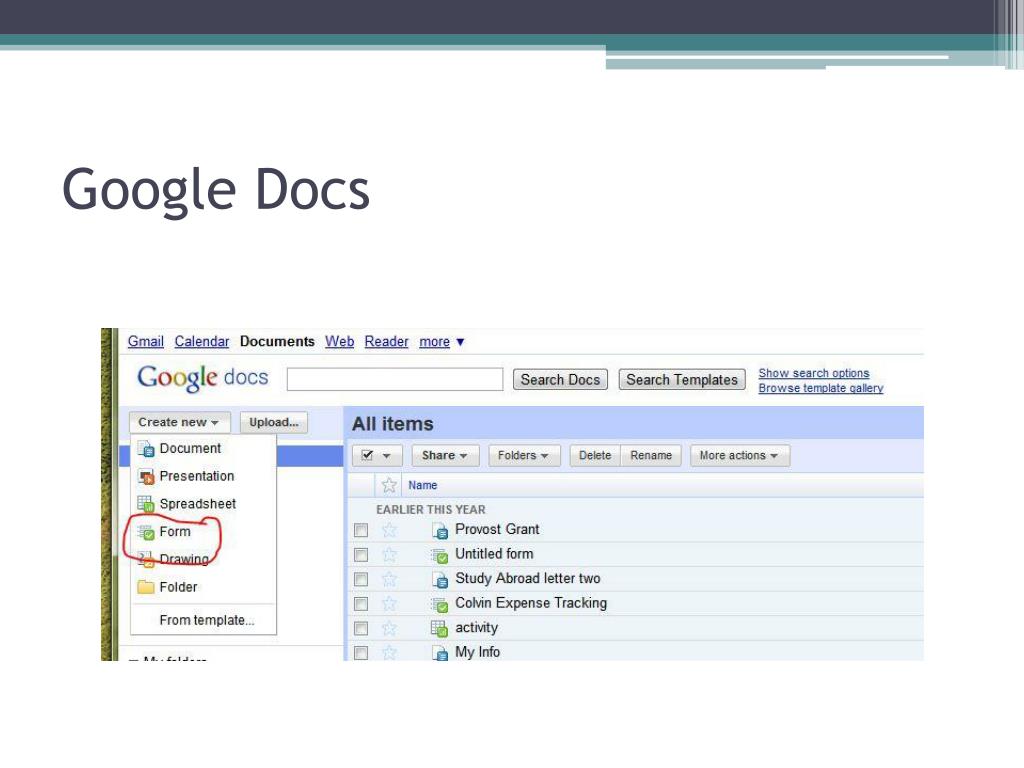Check the box for Untitled form
The image size is (1024, 768).
point(361,555)
